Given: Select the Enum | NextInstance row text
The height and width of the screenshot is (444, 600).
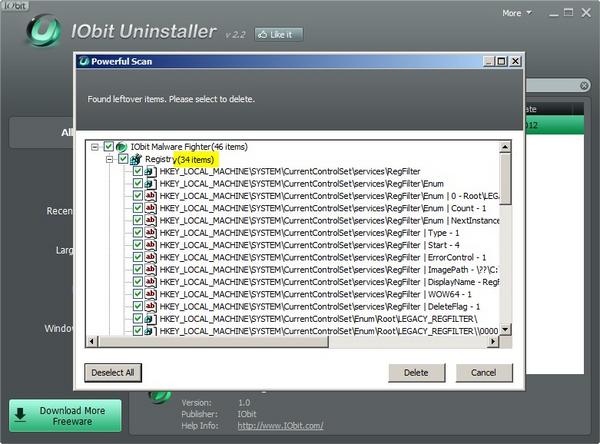Looking at the screenshot, I should (329, 221).
